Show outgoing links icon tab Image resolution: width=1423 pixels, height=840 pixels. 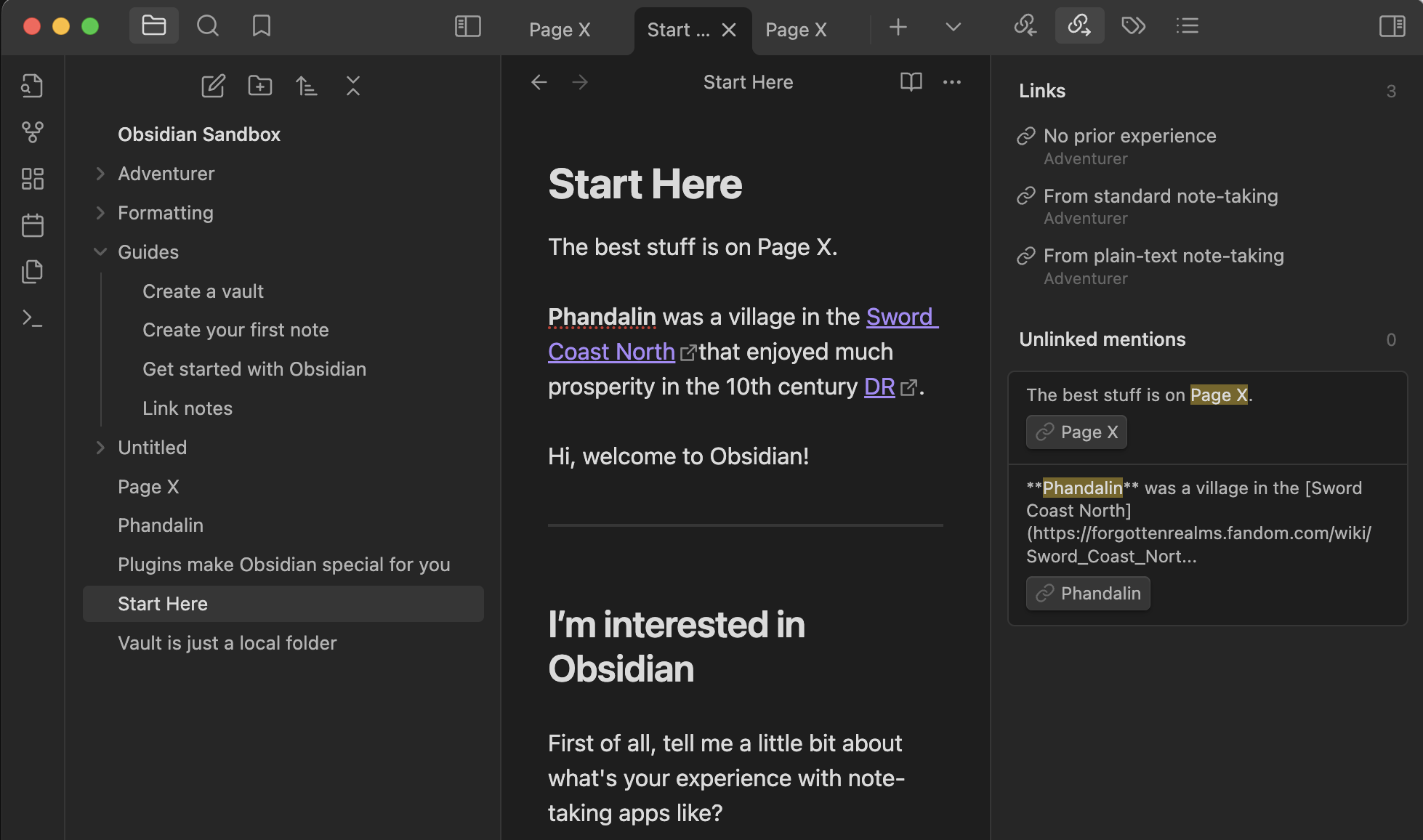1079,26
